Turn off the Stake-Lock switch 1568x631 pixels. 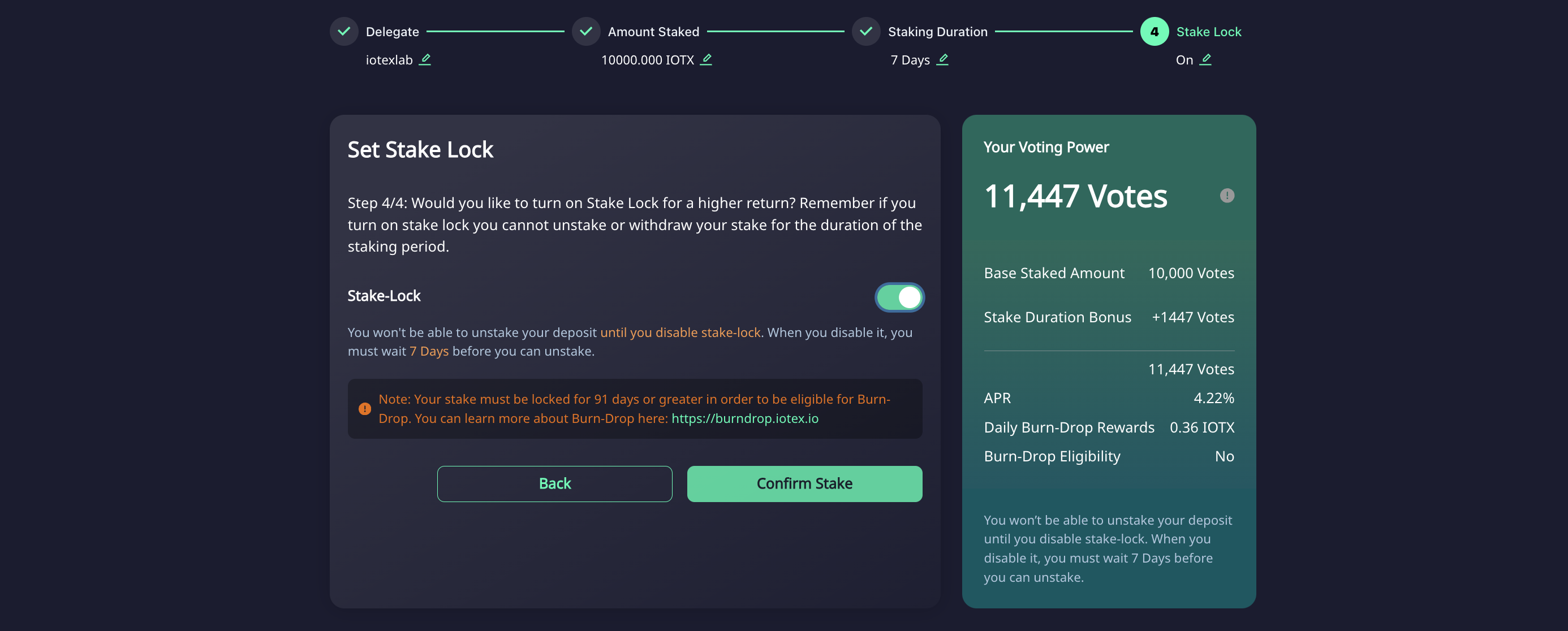899,297
